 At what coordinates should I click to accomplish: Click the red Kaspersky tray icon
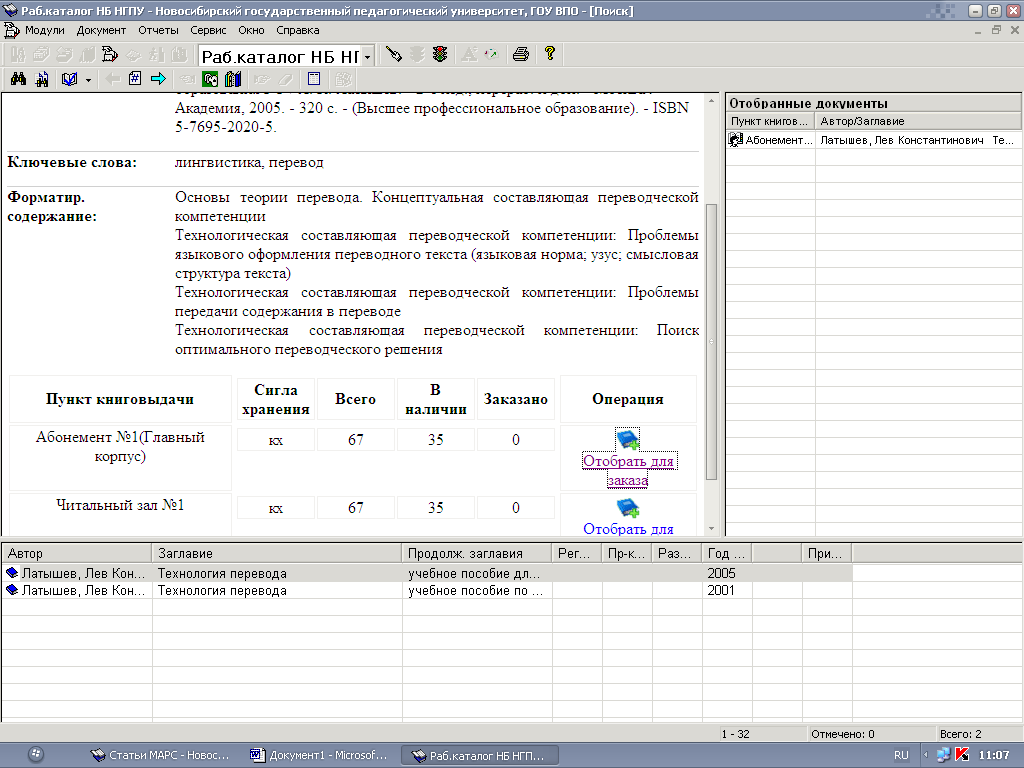[962, 755]
